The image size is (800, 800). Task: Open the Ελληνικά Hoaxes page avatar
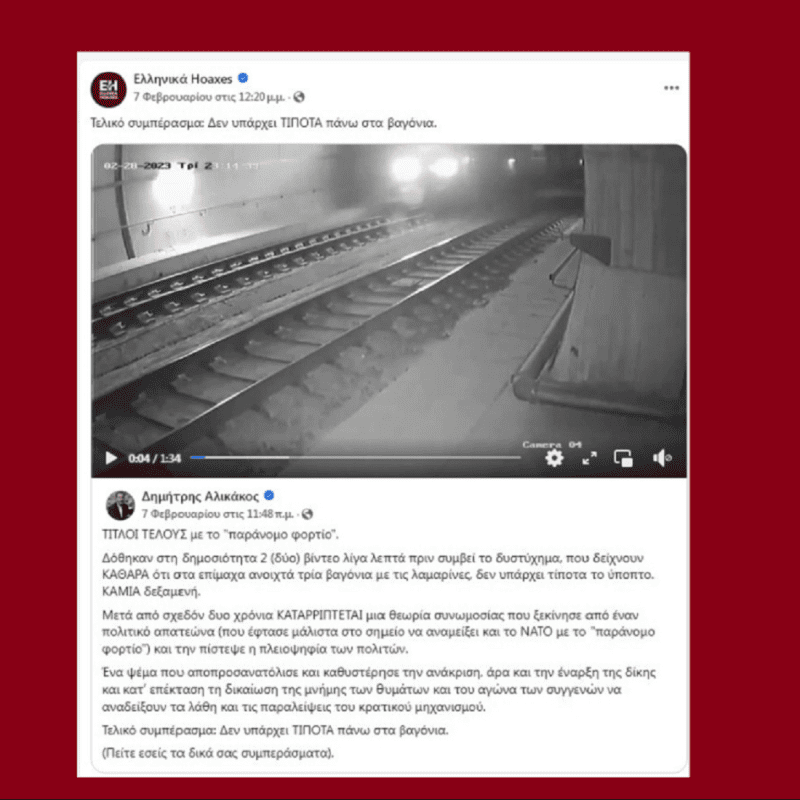108,89
